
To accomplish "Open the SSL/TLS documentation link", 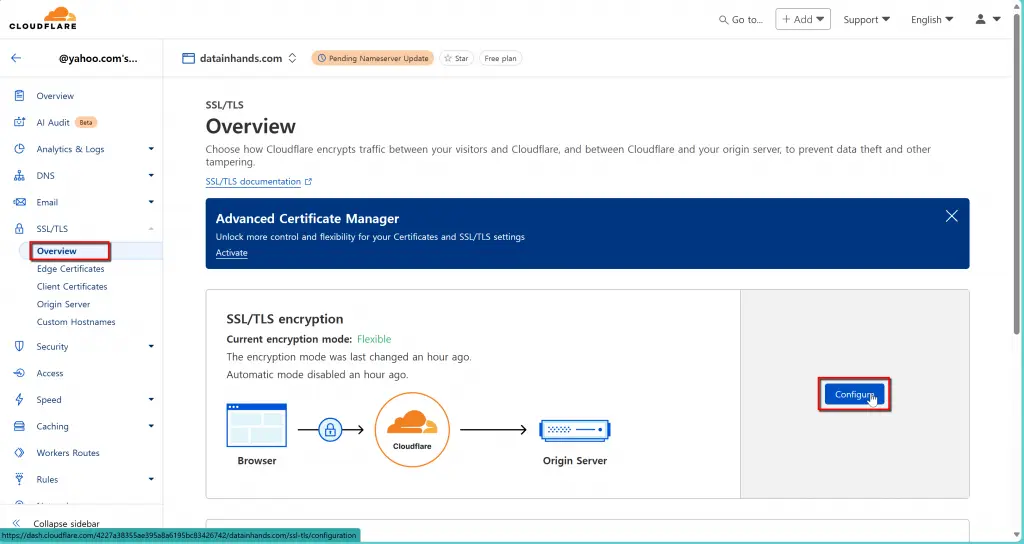I will click(x=253, y=182).
